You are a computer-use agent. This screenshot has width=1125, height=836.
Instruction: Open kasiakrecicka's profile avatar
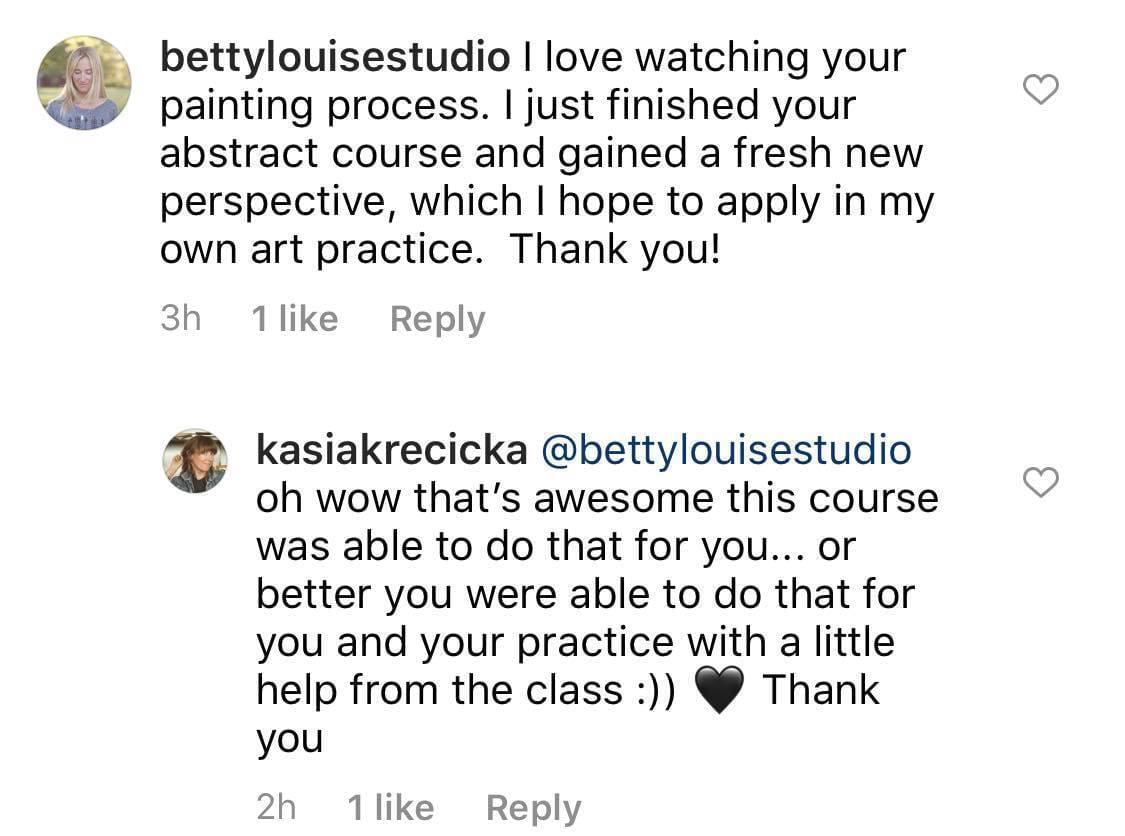click(x=196, y=461)
